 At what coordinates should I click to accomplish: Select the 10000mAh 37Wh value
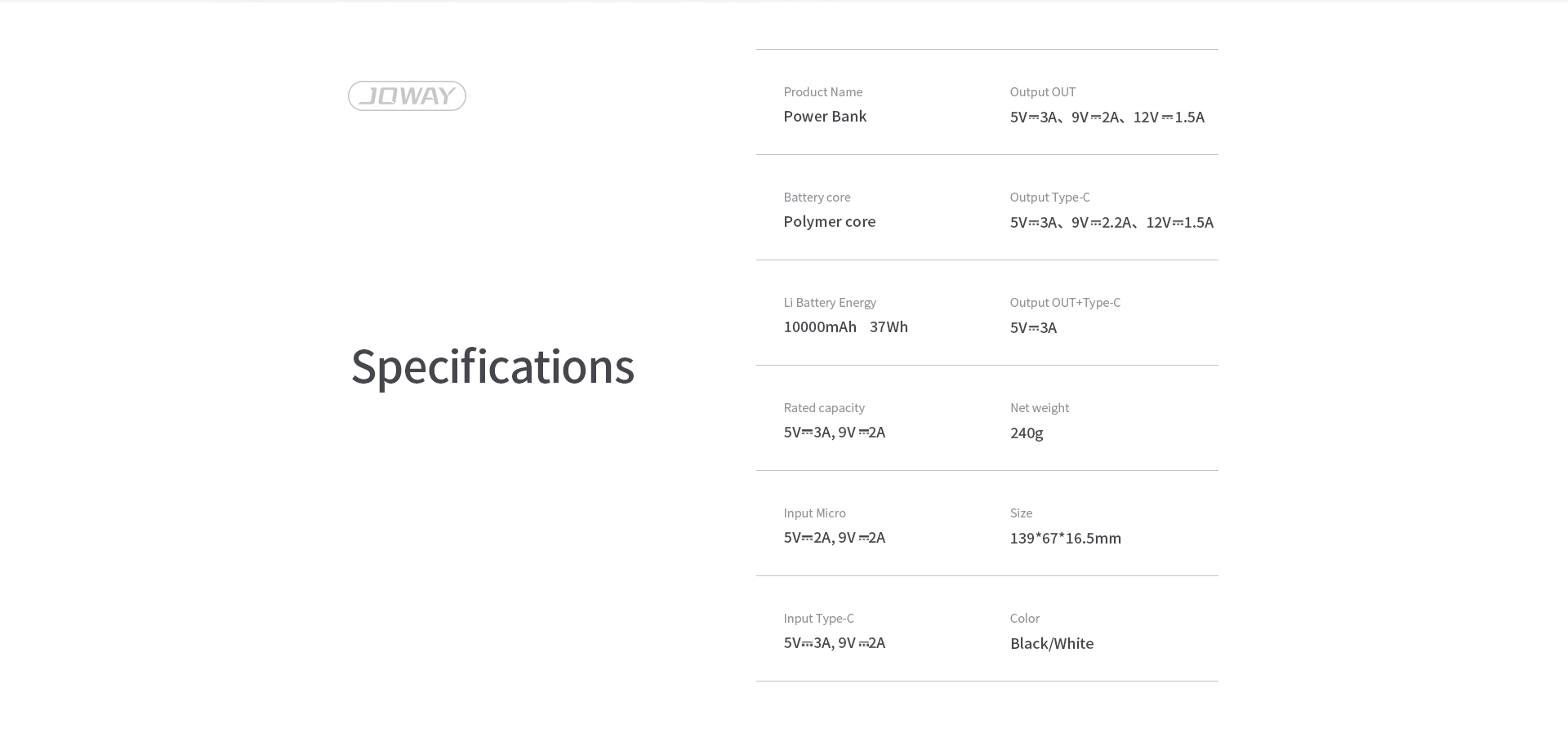point(845,326)
